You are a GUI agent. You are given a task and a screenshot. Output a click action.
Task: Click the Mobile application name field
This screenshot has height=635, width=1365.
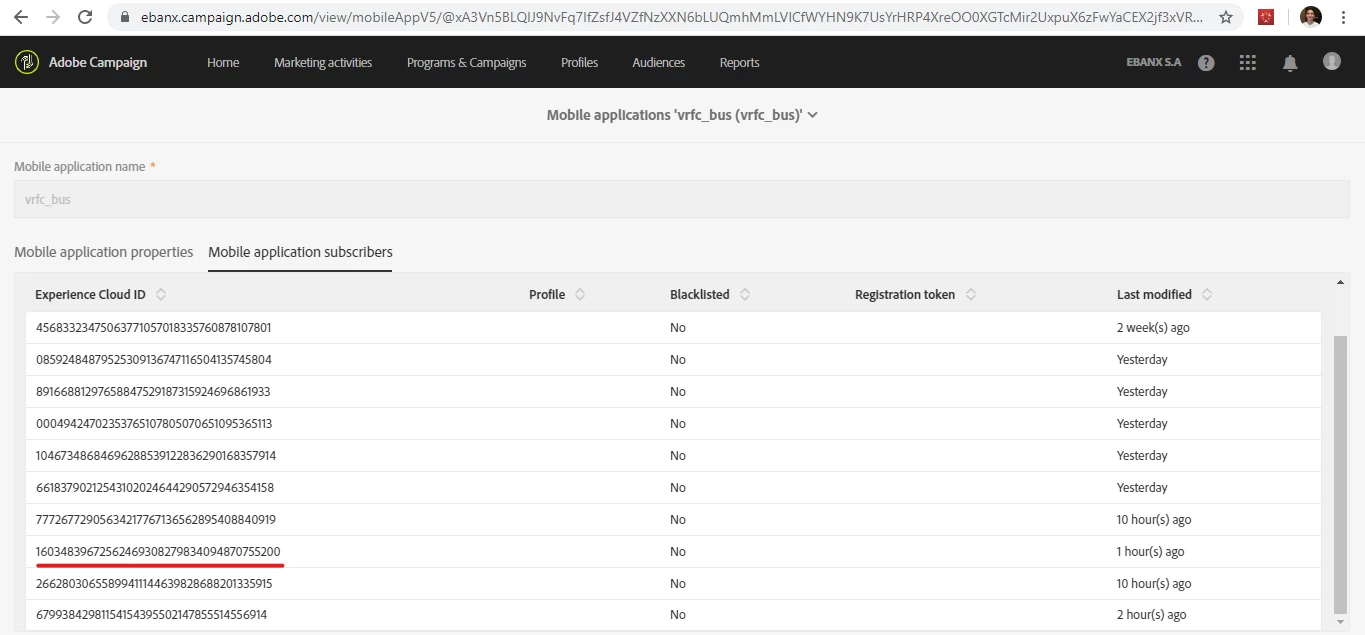(x=680, y=199)
